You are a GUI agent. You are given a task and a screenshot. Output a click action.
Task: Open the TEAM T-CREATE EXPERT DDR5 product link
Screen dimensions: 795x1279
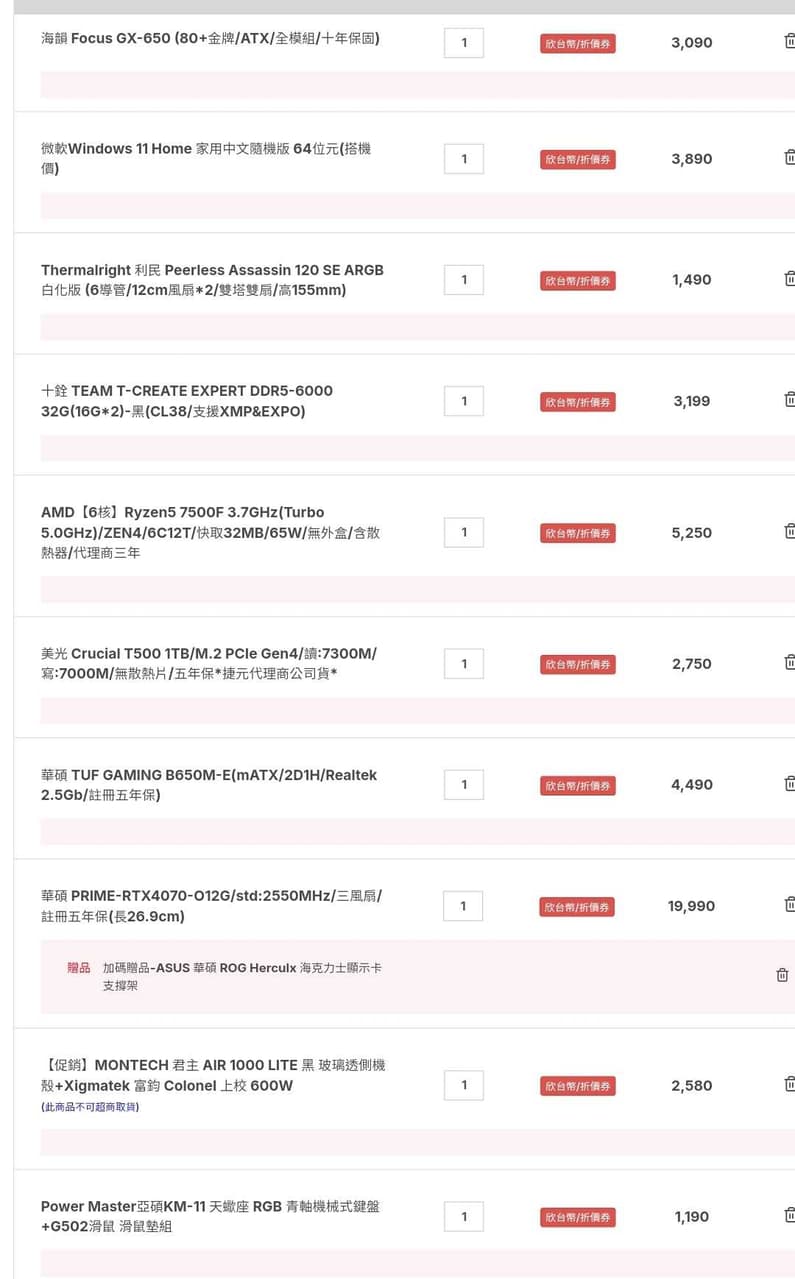pos(187,401)
